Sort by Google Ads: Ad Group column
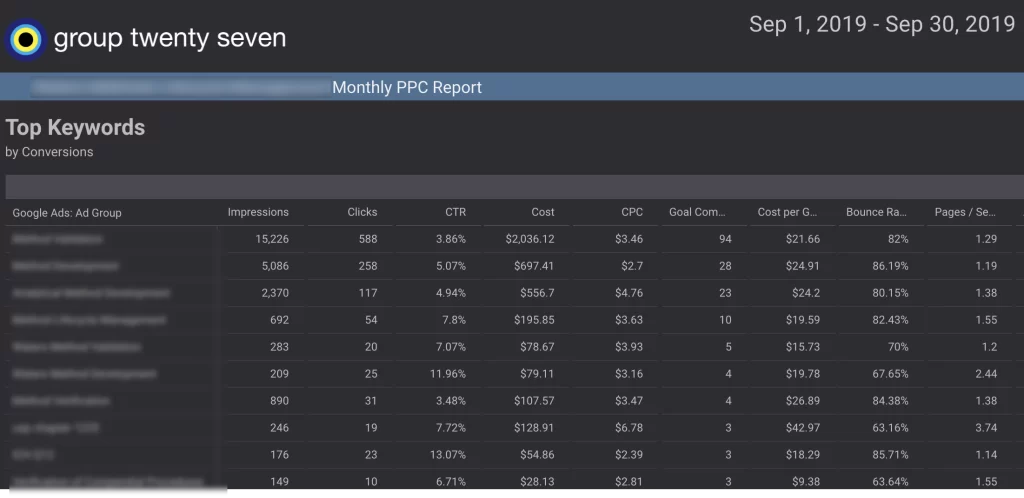 point(67,213)
